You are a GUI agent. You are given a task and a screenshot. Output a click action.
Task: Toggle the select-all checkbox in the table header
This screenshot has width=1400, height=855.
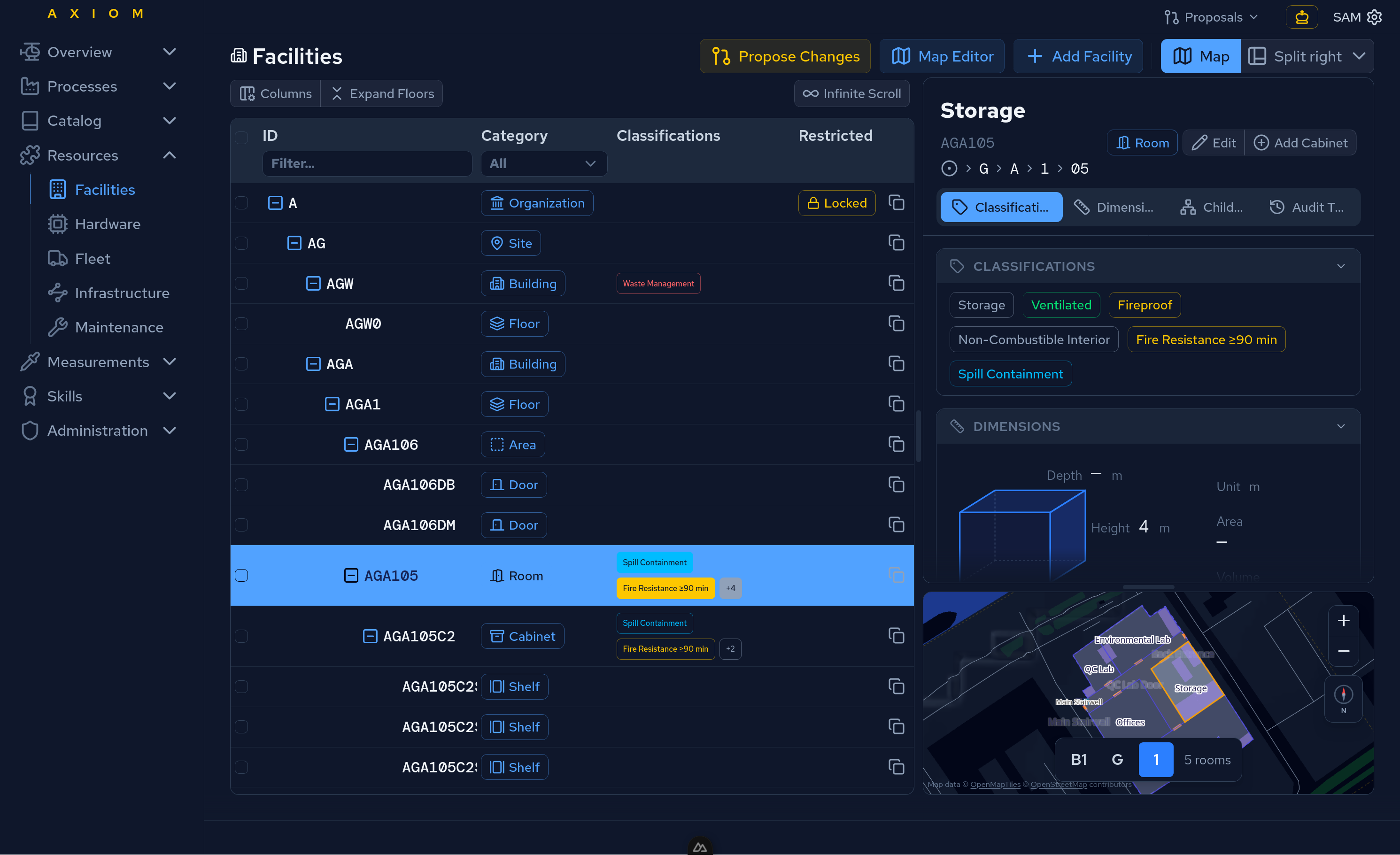tap(241, 137)
